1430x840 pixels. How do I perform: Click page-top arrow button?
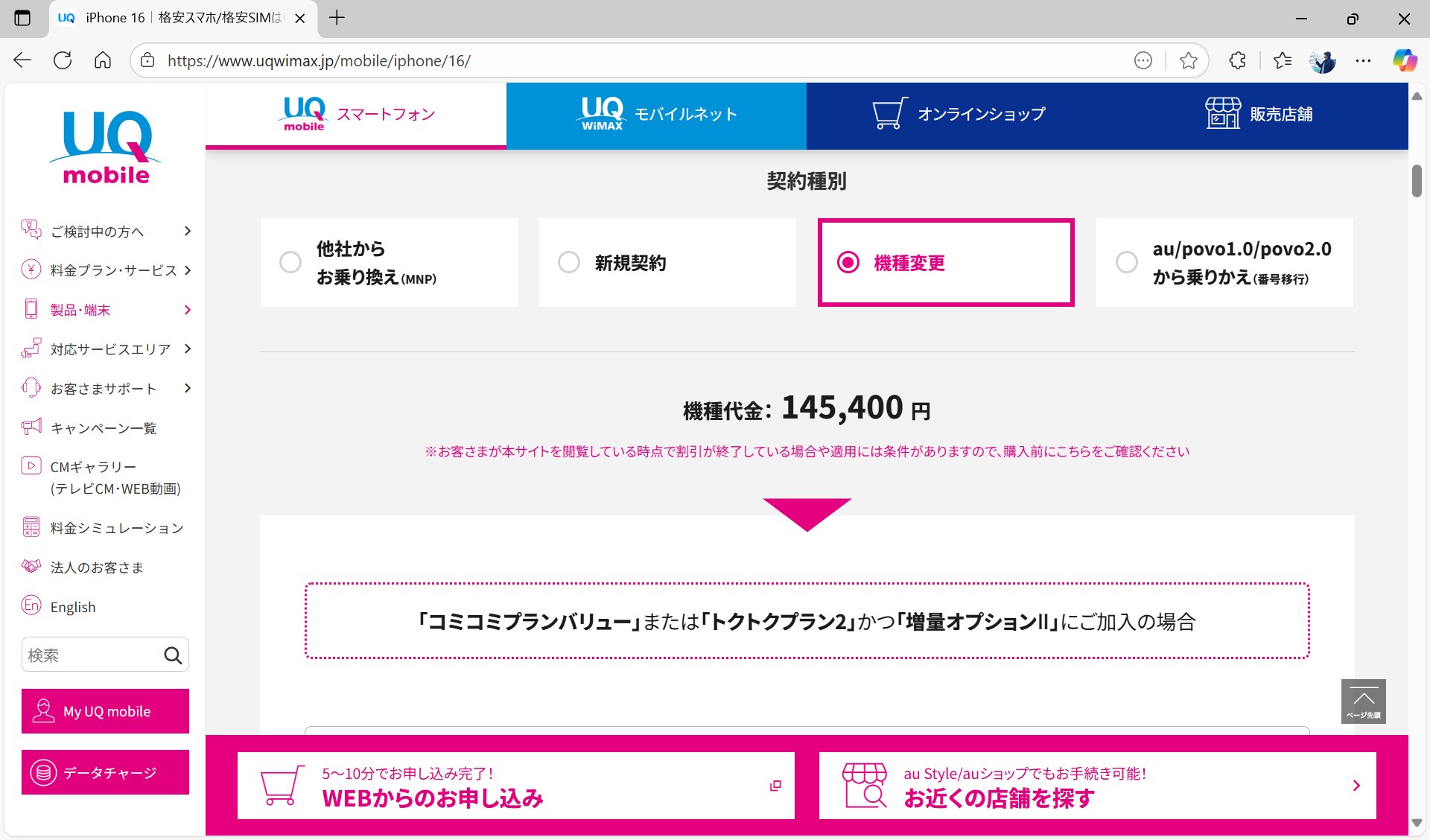point(1363,701)
